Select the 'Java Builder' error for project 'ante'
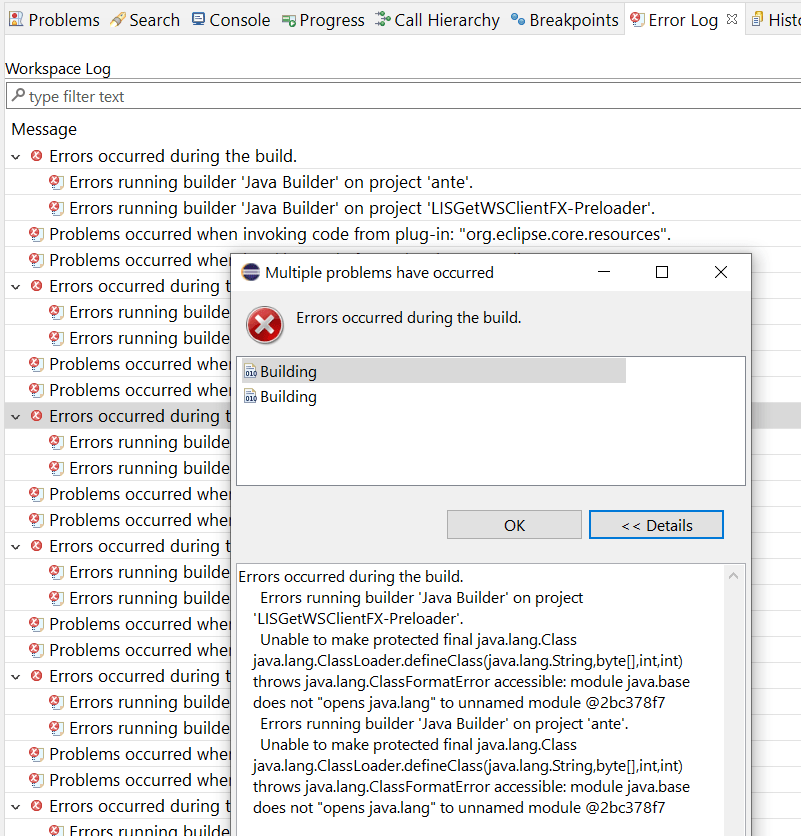 [271, 182]
